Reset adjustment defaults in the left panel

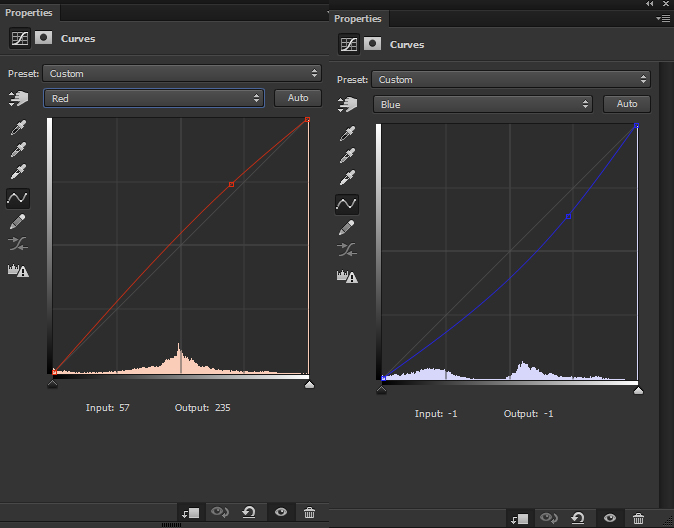tap(249, 512)
